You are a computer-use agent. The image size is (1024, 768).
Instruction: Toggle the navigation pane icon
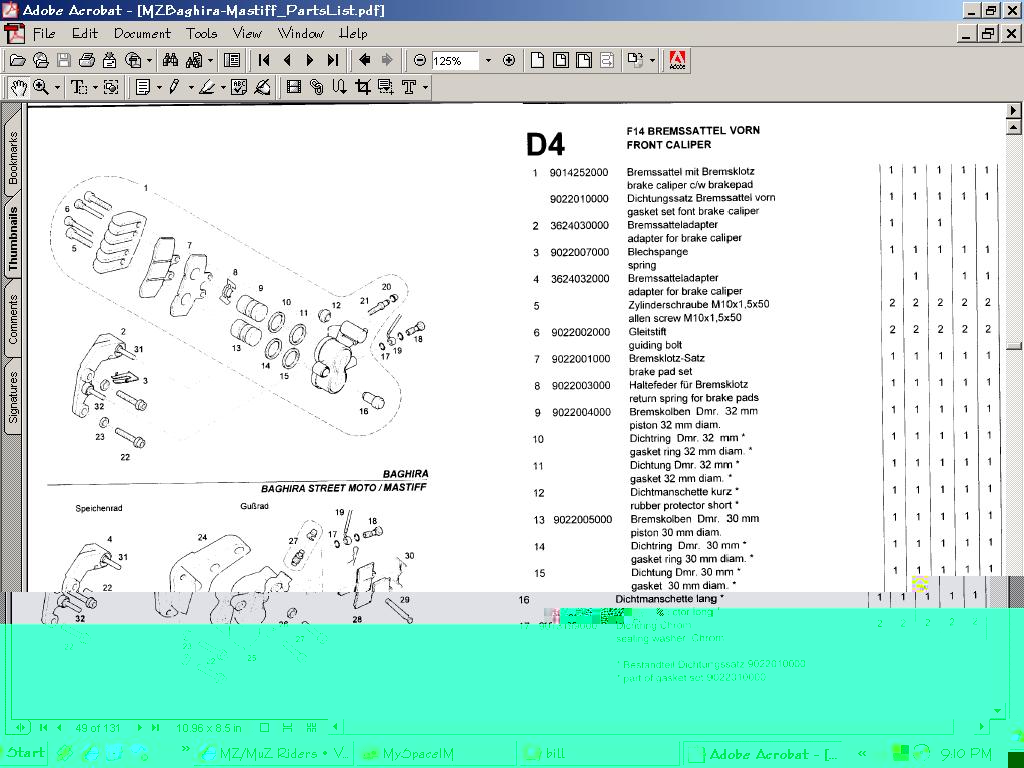coord(232,61)
